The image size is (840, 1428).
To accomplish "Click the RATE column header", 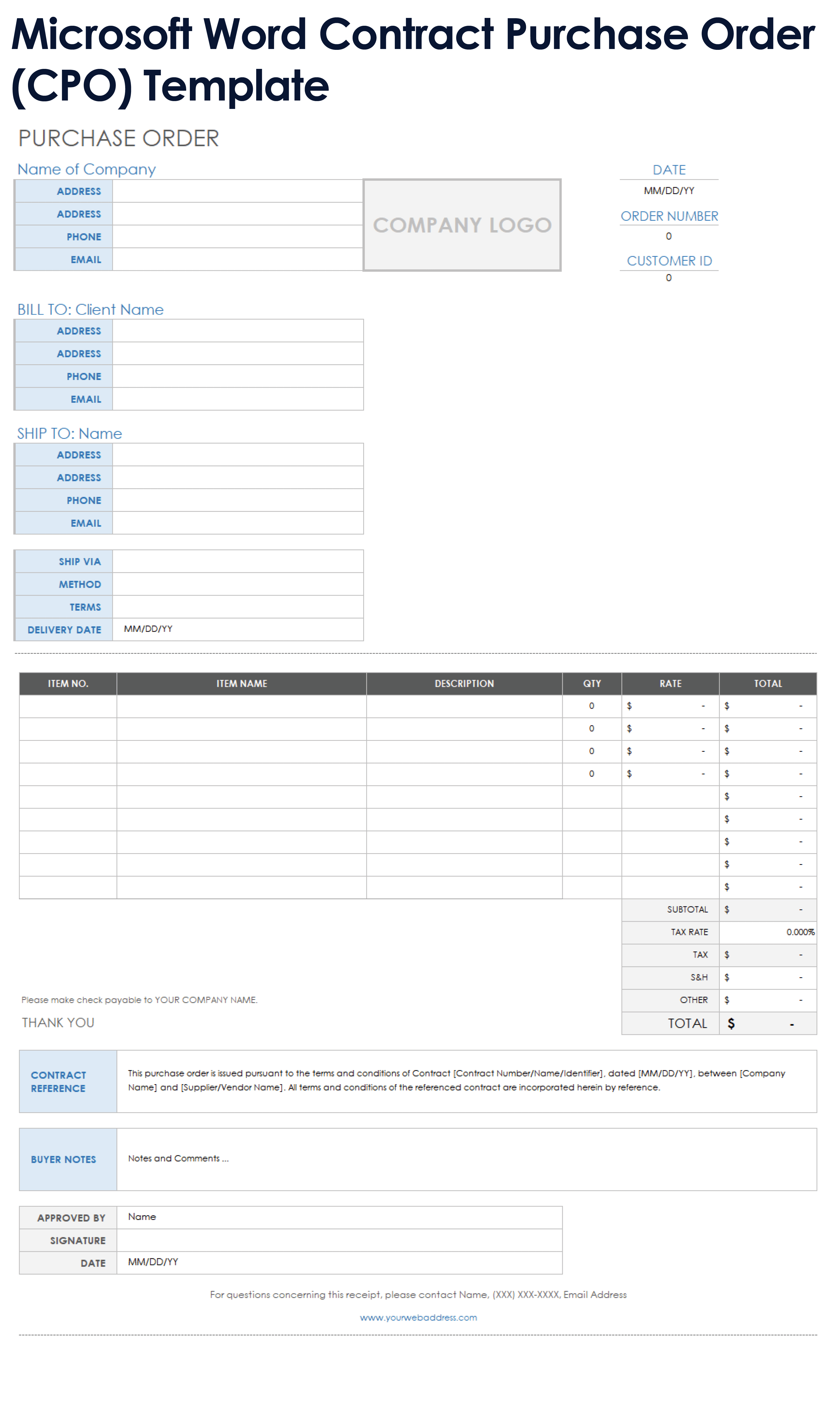I will tap(671, 683).
